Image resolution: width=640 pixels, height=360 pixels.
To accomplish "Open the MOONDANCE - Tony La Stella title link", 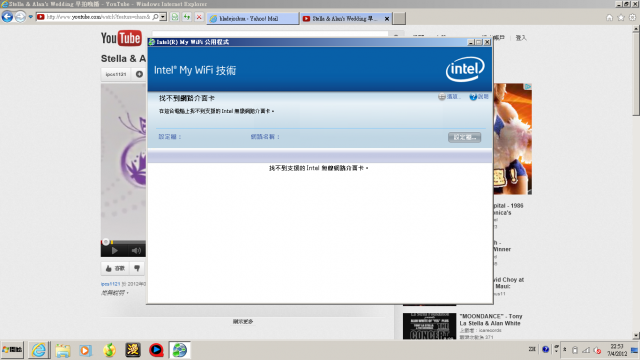I will [491, 320].
